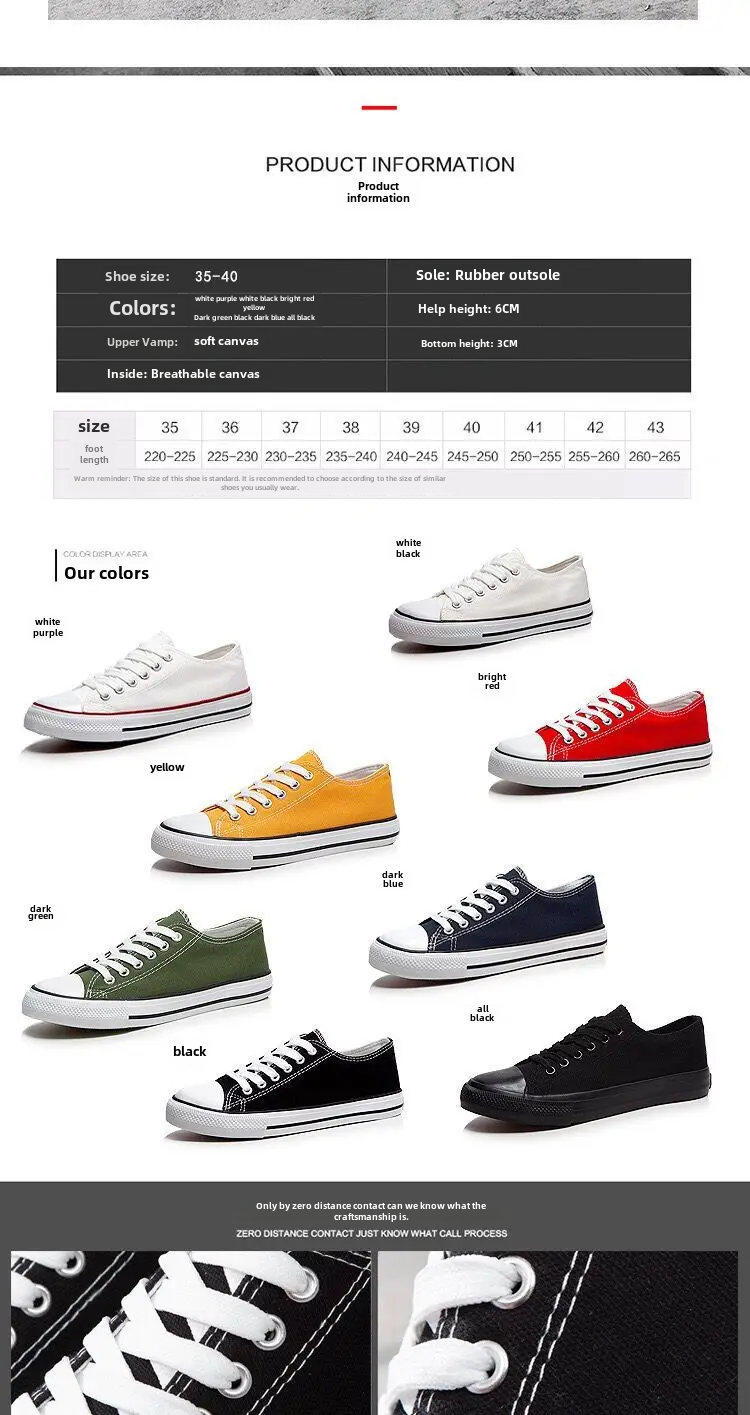Click the Our colors heading
Image resolution: width=750 pixels, height=1415 pixels.
click(x=106, y=573)
